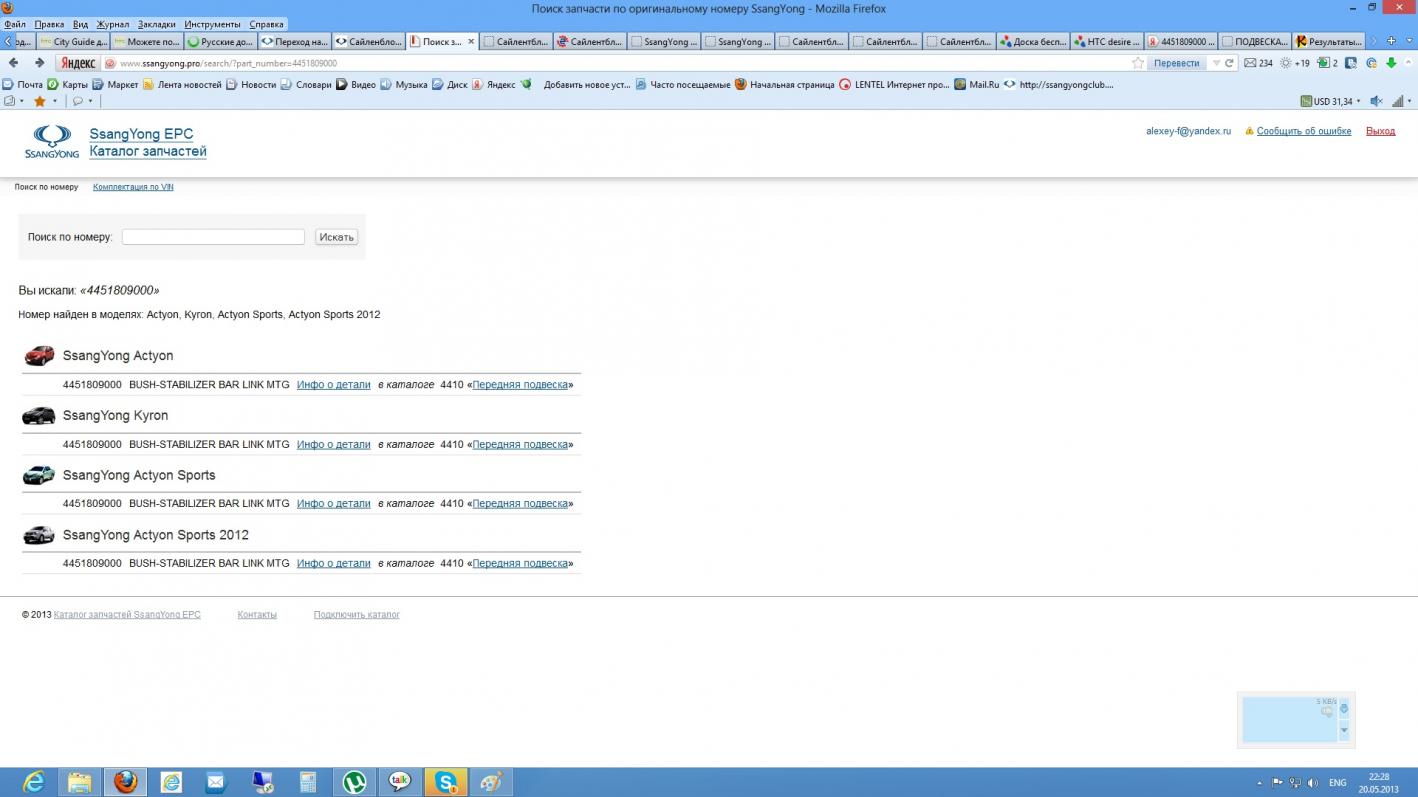Switch to the City Guide tab
Image resolution: width=1418 pixels, height=797 pixels.
[x=73, y=41]
